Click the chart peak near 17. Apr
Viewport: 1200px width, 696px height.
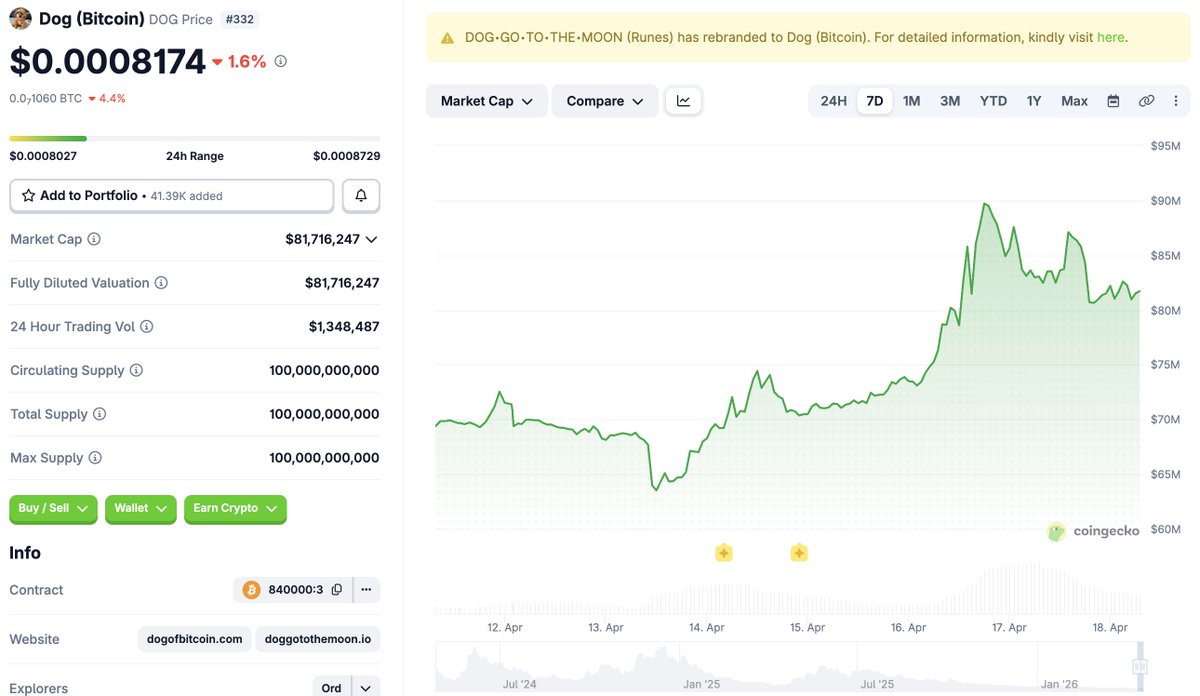tap(986, 204)
